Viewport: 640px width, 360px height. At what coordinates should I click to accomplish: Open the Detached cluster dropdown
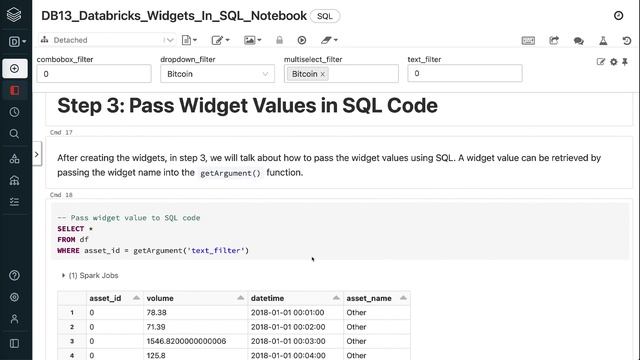click(x=107, y=40)
